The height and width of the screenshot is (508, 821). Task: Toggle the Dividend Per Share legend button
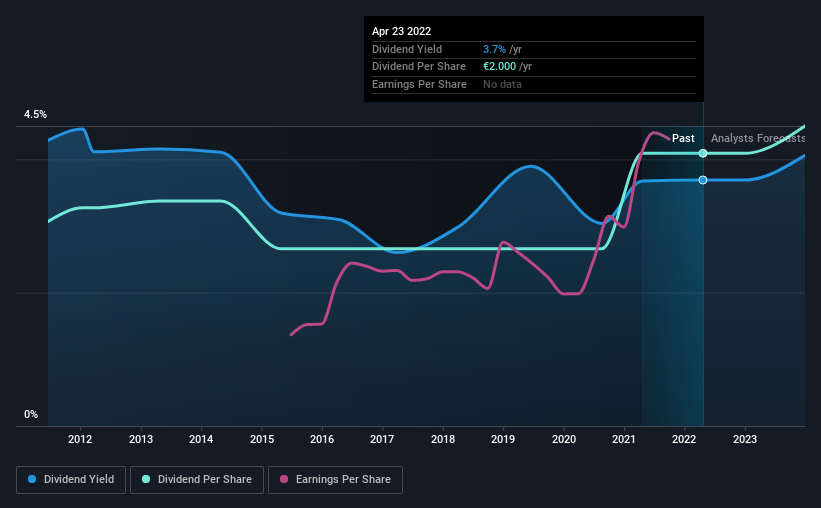[197, 480]
